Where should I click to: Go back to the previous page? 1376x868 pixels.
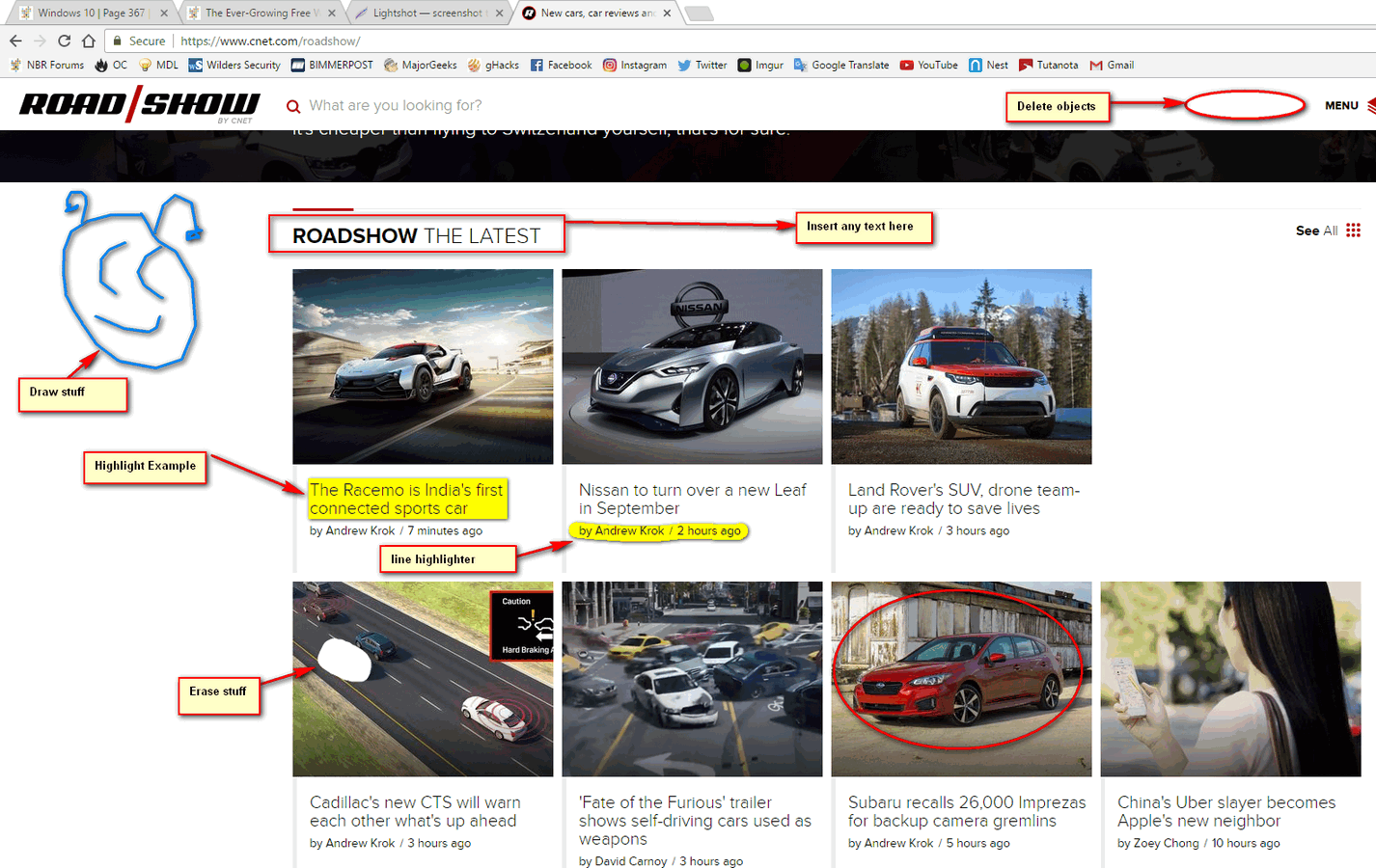point(15,41)
